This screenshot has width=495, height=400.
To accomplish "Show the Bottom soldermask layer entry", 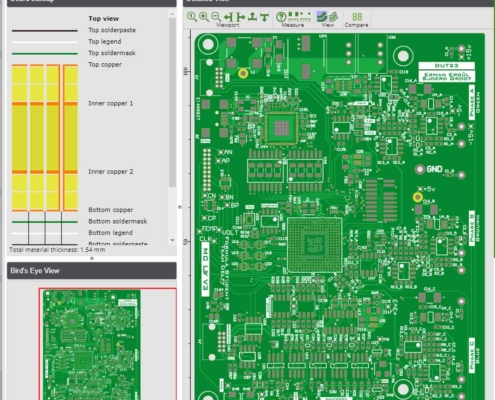I will (x=118, y=221).
